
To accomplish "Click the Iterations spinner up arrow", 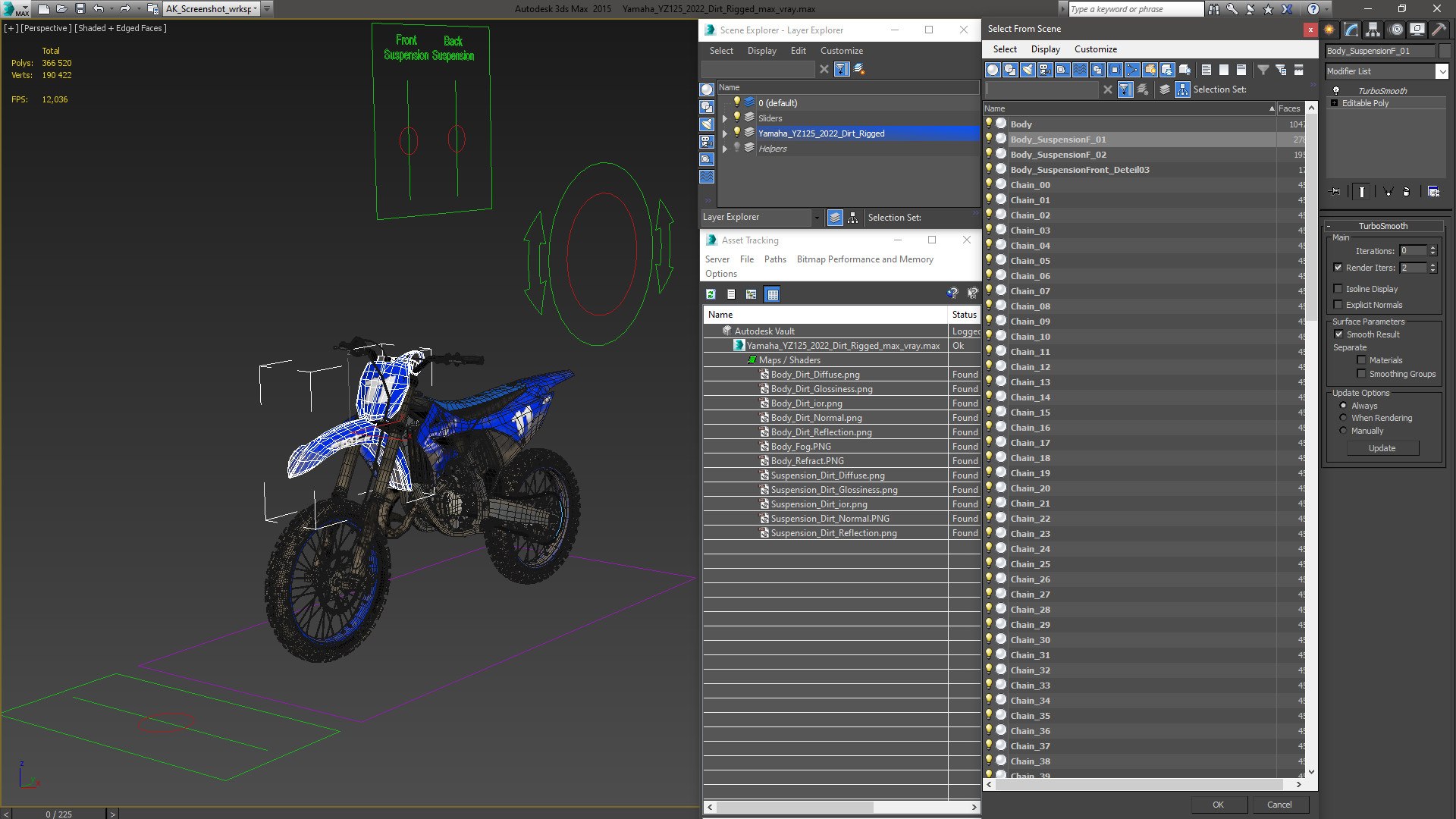I will tap(1432, 248).
